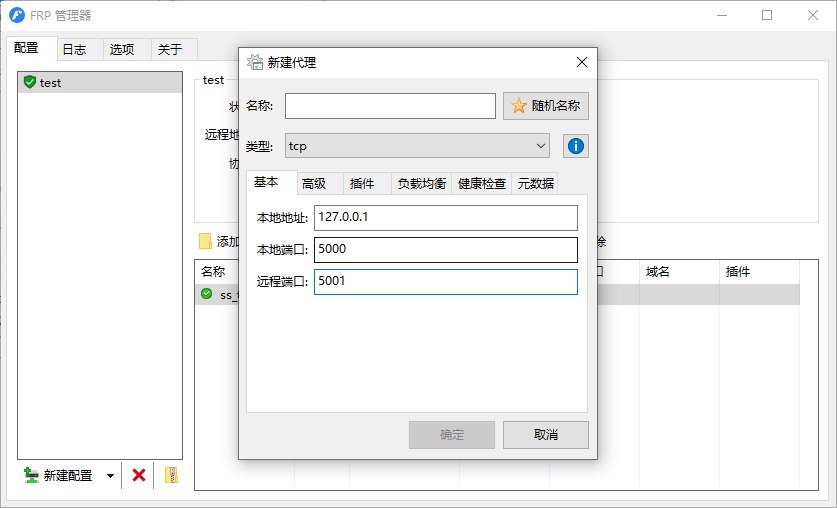Image resolution: width=837 pixels, height=508 pixels.
Task: Focus the 本地地址 field showing 127.0.0.1
Action: click(x=445, y=218)
